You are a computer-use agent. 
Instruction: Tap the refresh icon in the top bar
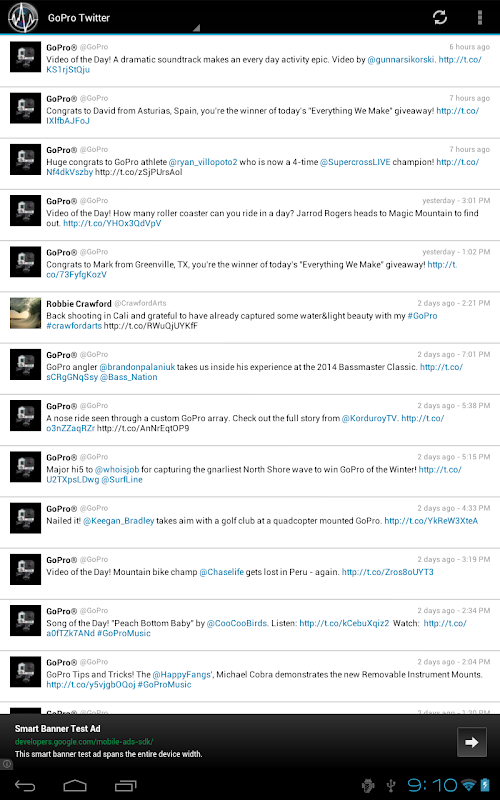pos(440,17)
